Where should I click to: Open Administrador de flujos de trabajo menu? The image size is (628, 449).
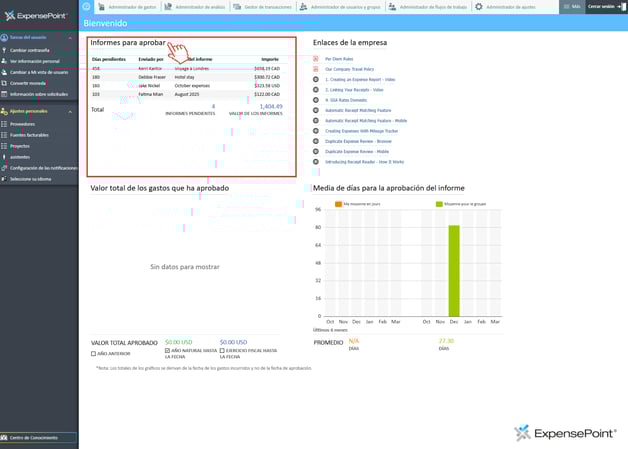428,7
